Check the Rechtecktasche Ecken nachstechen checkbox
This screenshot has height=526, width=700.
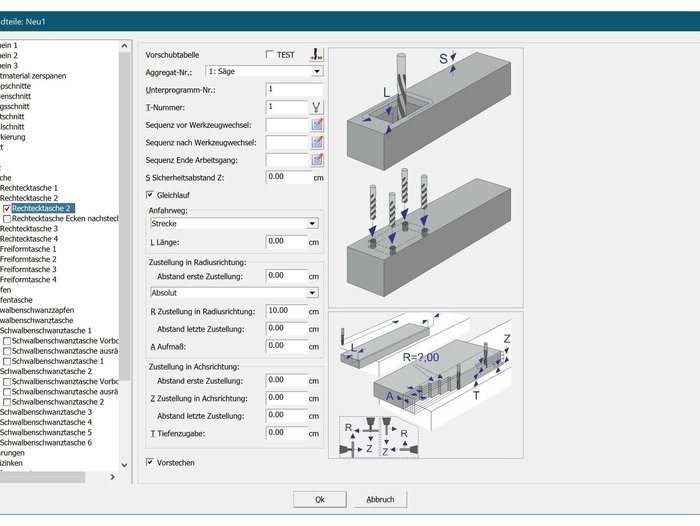point(8,218)
